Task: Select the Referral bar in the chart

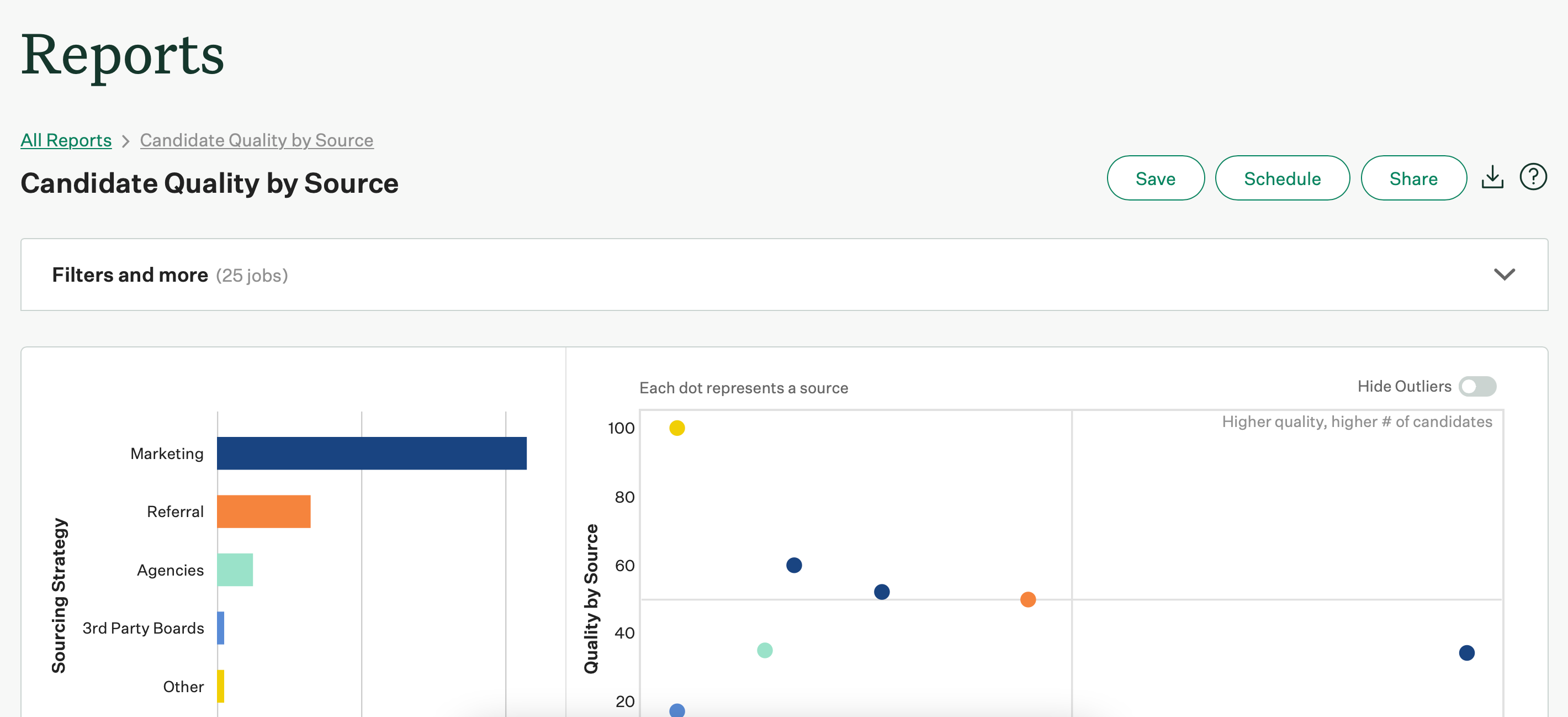Action: (263, 511)
